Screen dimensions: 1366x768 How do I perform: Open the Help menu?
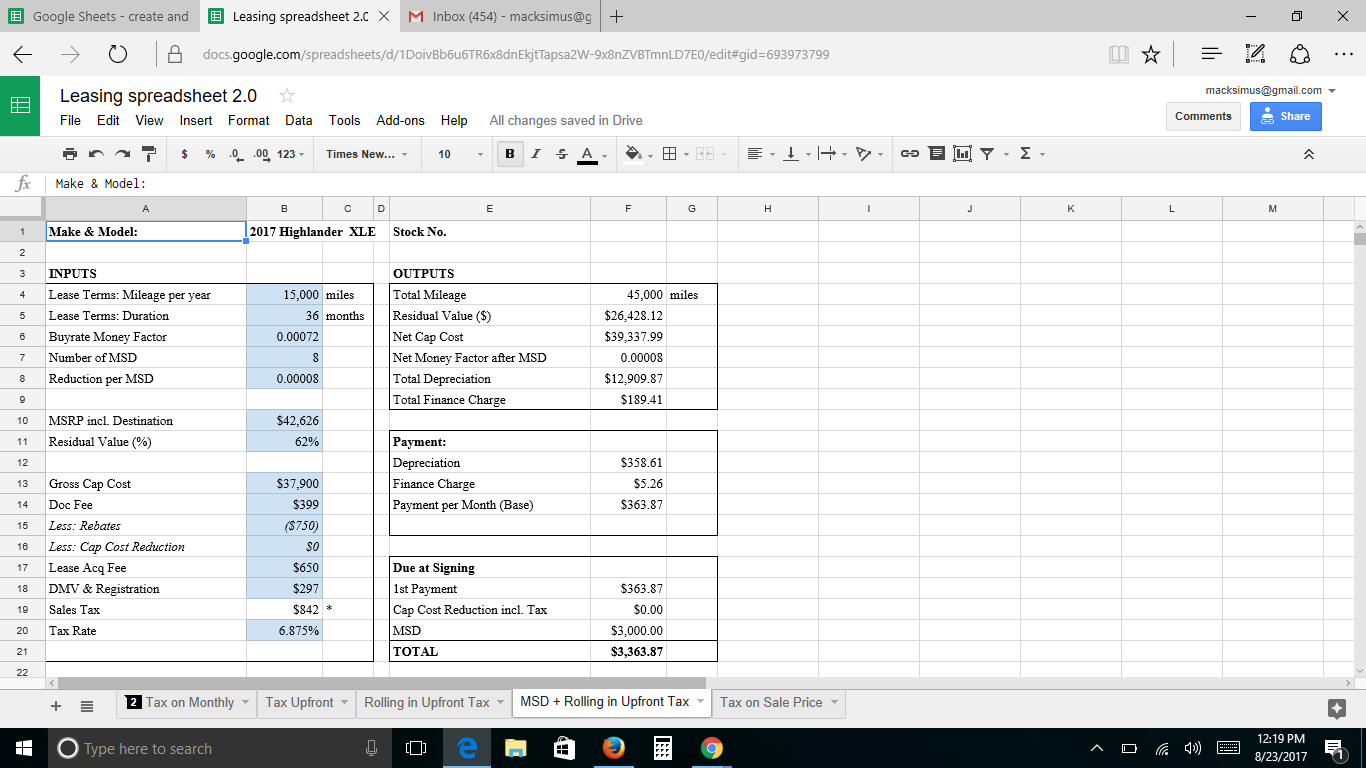click(x=454, y=120)
